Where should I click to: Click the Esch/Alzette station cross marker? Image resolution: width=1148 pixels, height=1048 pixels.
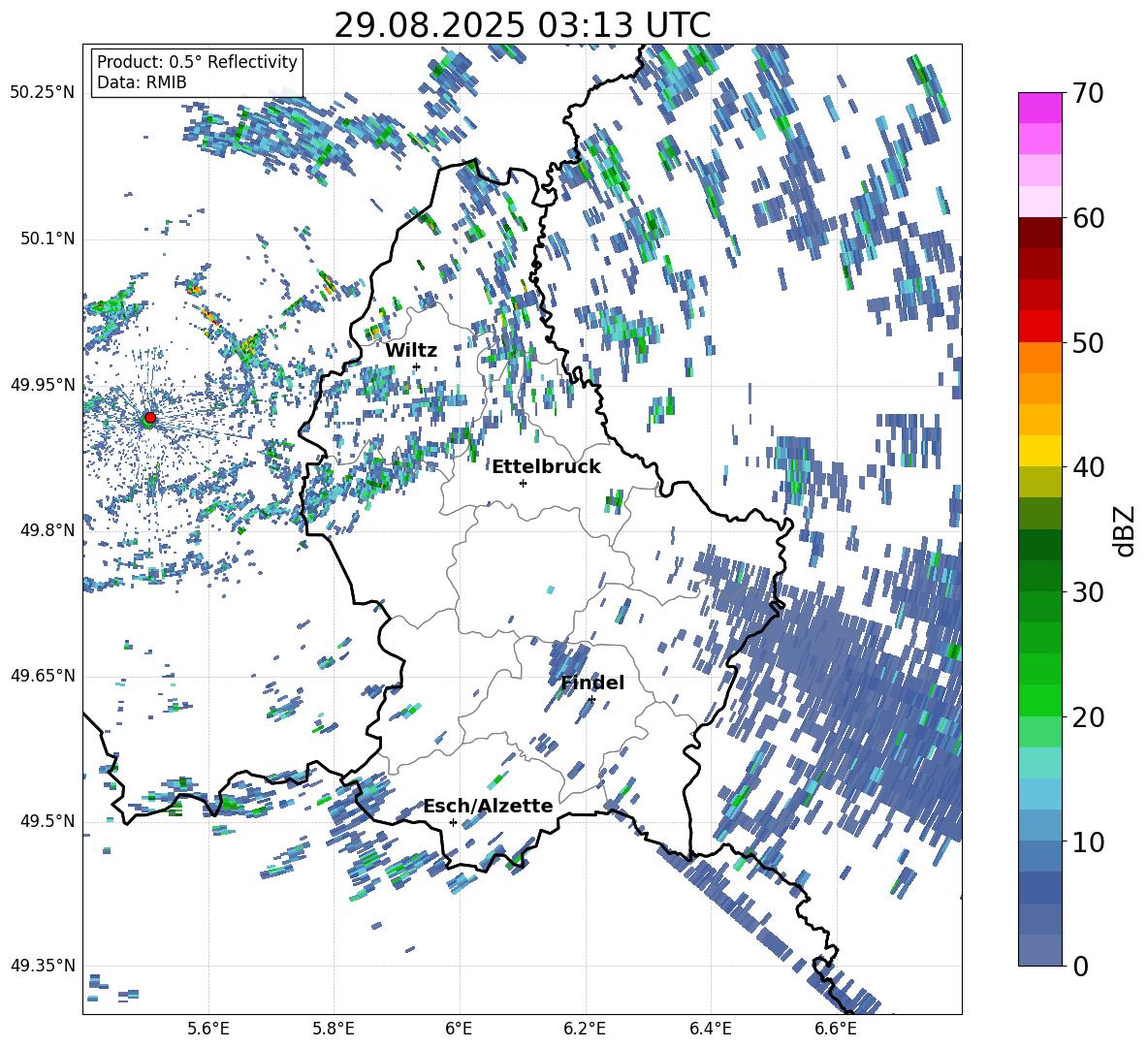tap(453, 822)
